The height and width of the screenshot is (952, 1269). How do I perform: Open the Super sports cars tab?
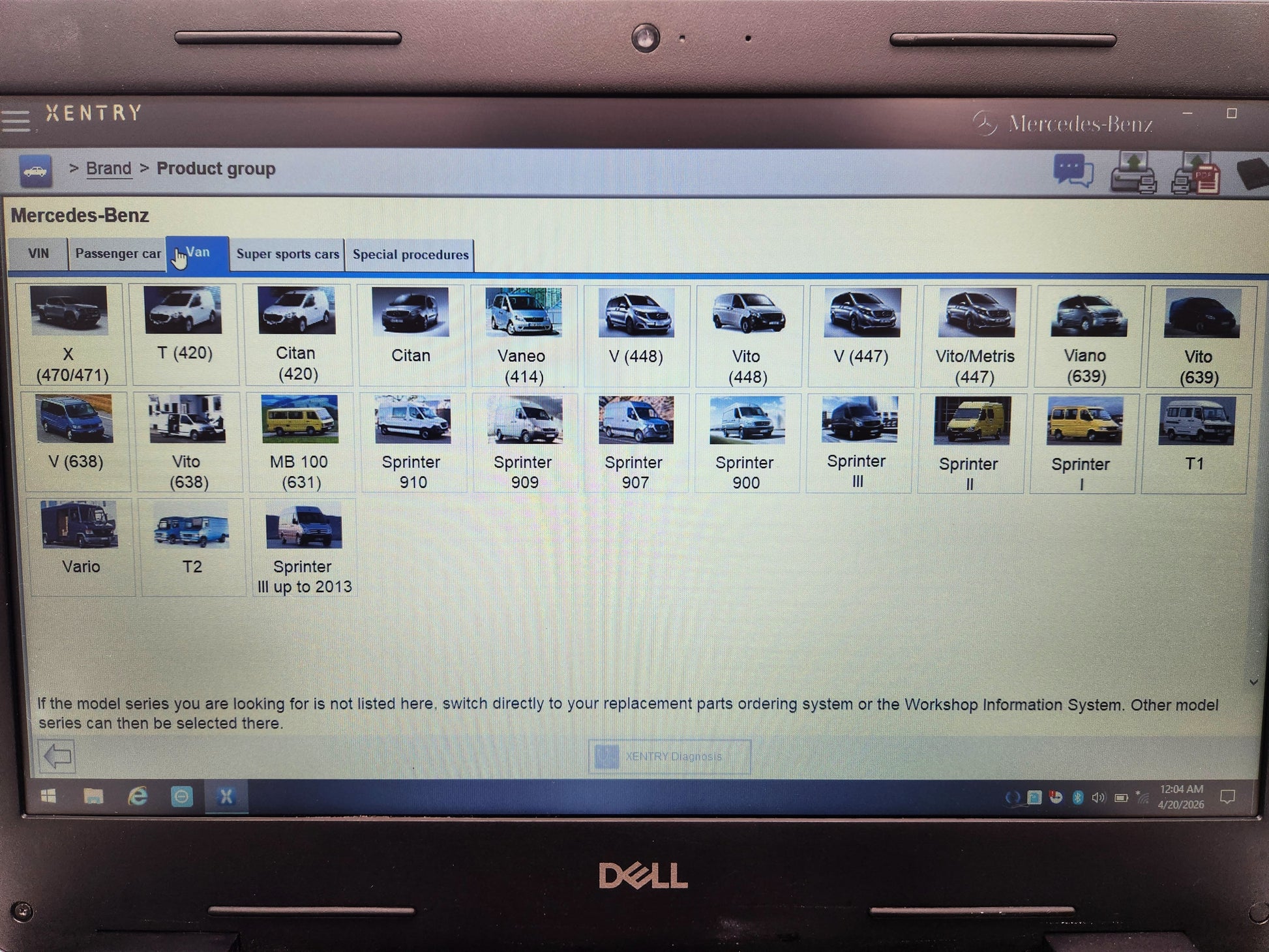[288, 254]
